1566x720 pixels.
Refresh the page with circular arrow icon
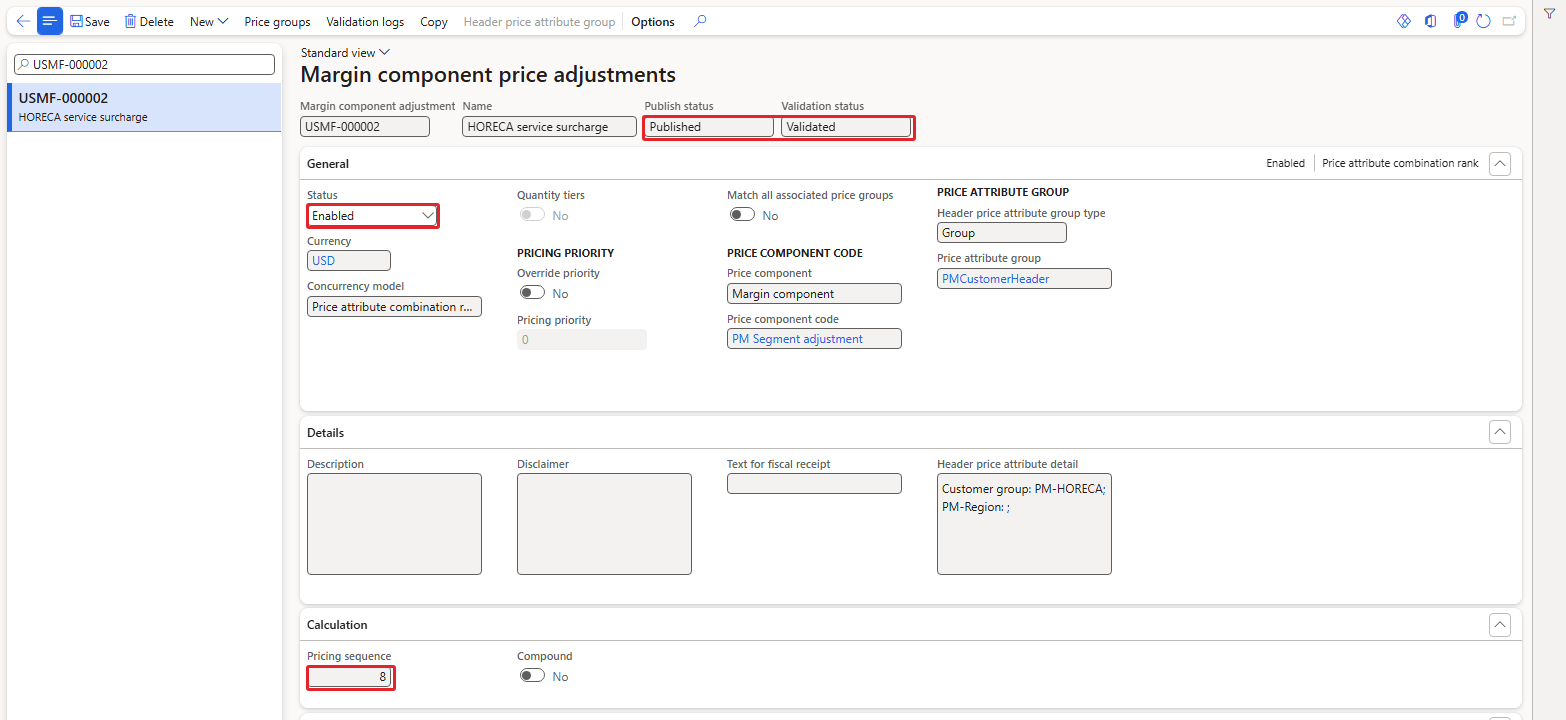pyautogui.click(x=1484, y=21)
